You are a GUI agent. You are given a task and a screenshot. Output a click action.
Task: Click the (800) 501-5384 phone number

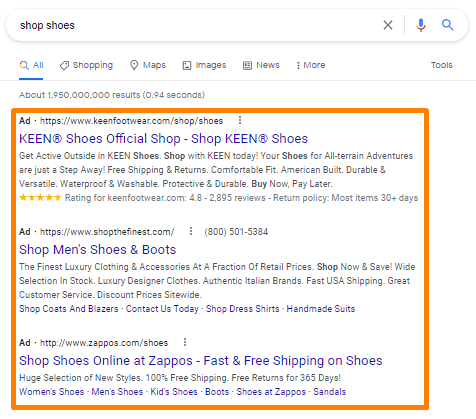236,232
